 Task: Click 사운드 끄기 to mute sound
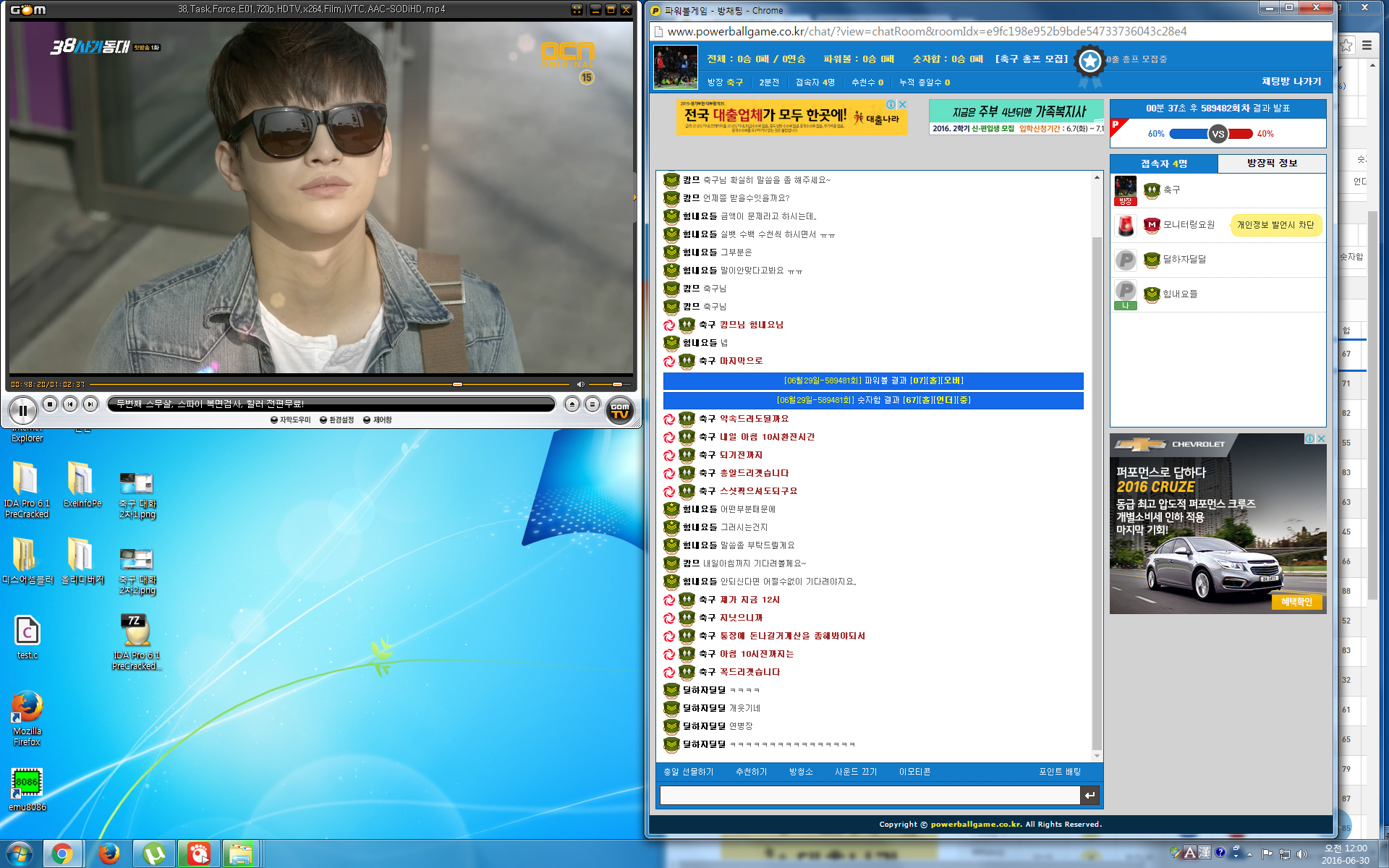(856, 772)
